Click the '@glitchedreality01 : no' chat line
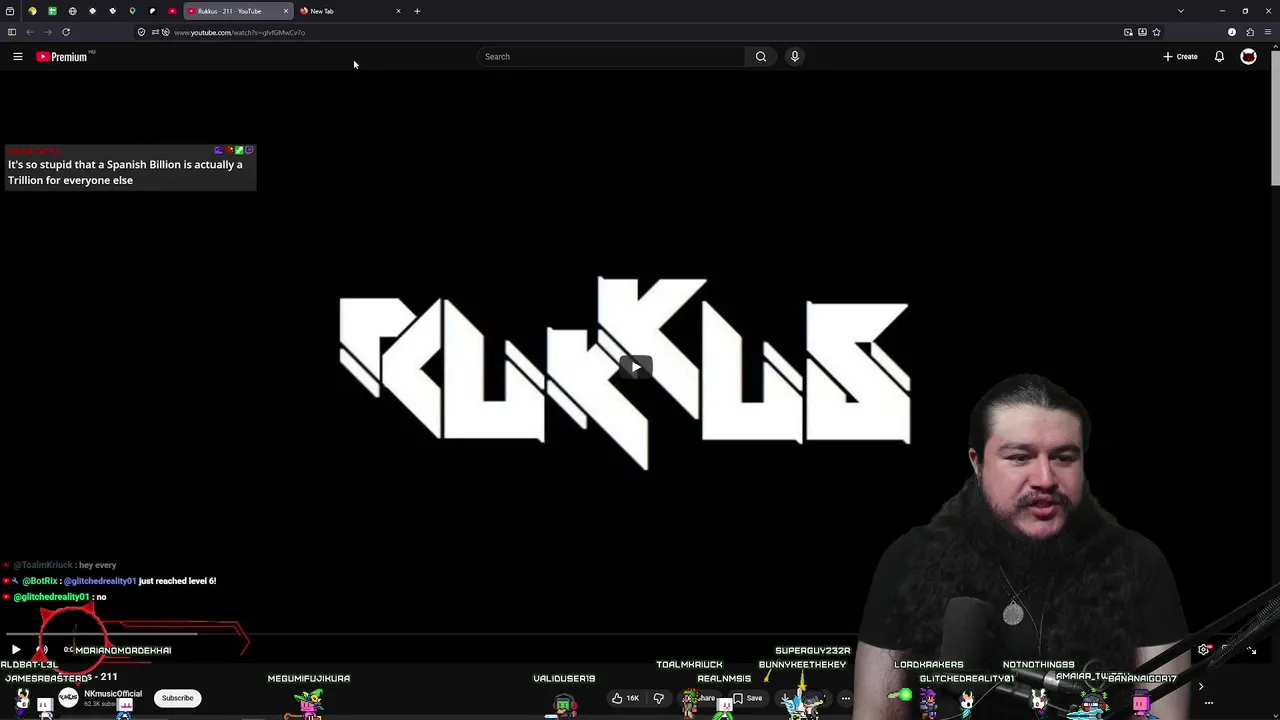 pos(59,597)
